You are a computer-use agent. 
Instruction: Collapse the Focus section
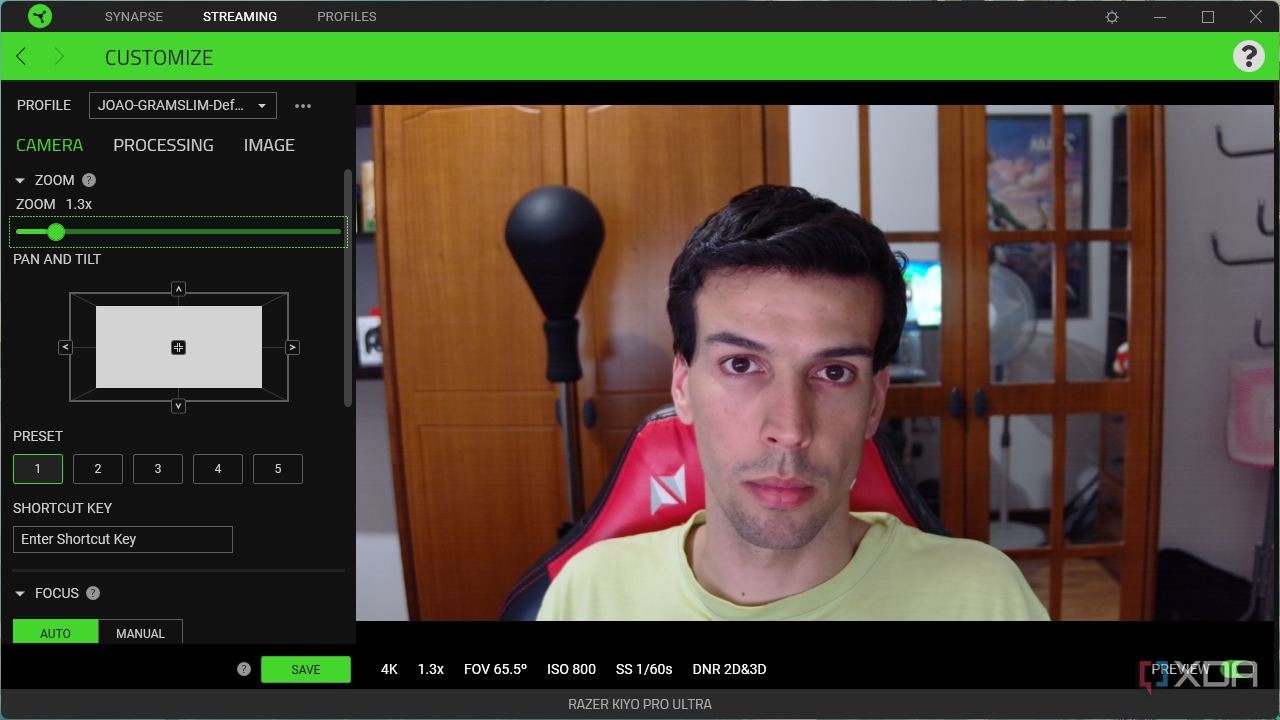pos(20,593)
